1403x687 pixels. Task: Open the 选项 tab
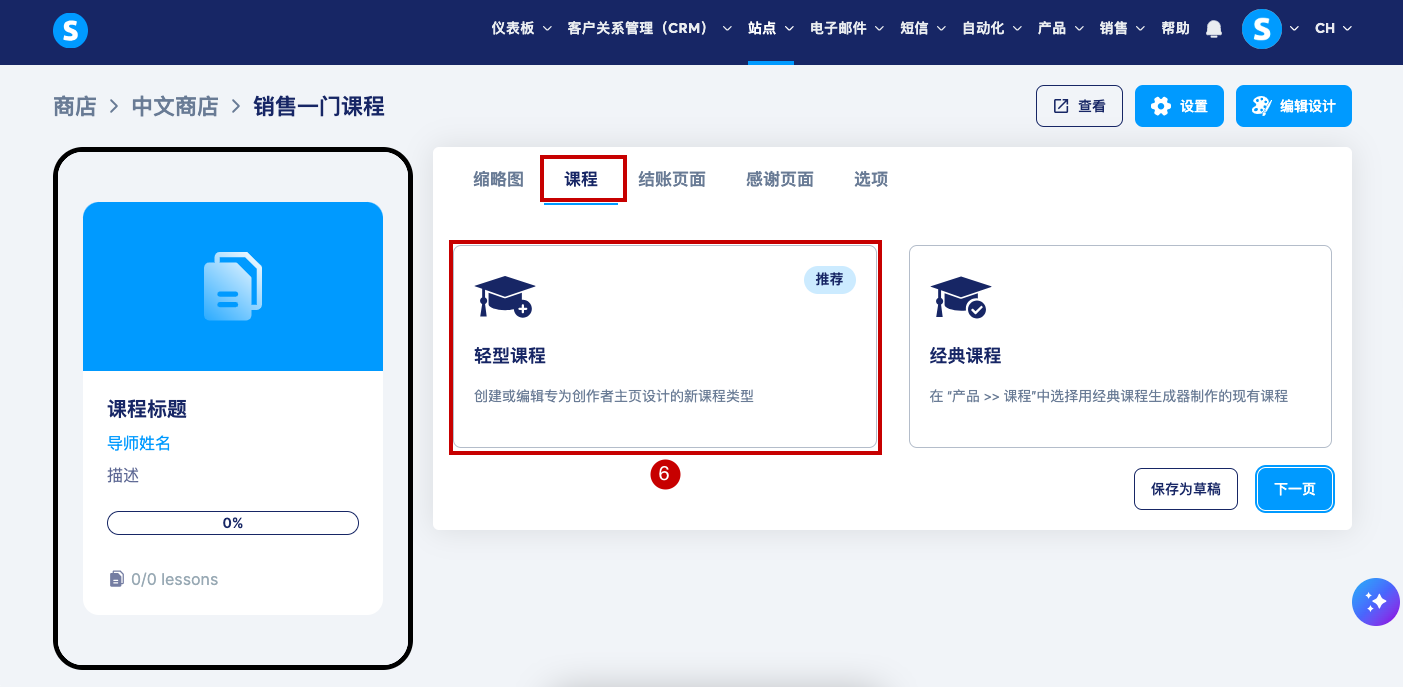pyautogui.click(x=871, y=179)
